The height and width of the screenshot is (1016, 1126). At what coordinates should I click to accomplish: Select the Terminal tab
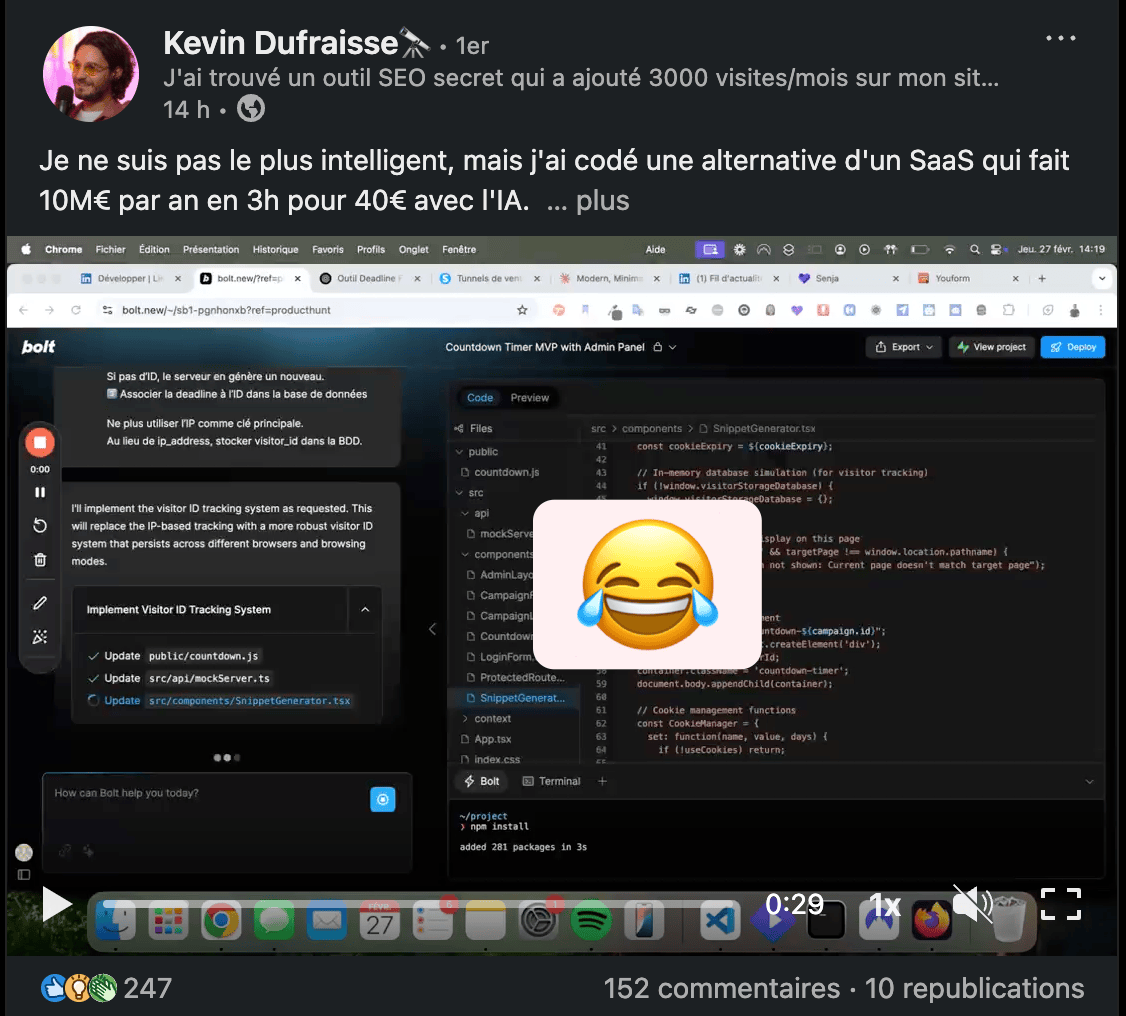[x=551, y=781]
